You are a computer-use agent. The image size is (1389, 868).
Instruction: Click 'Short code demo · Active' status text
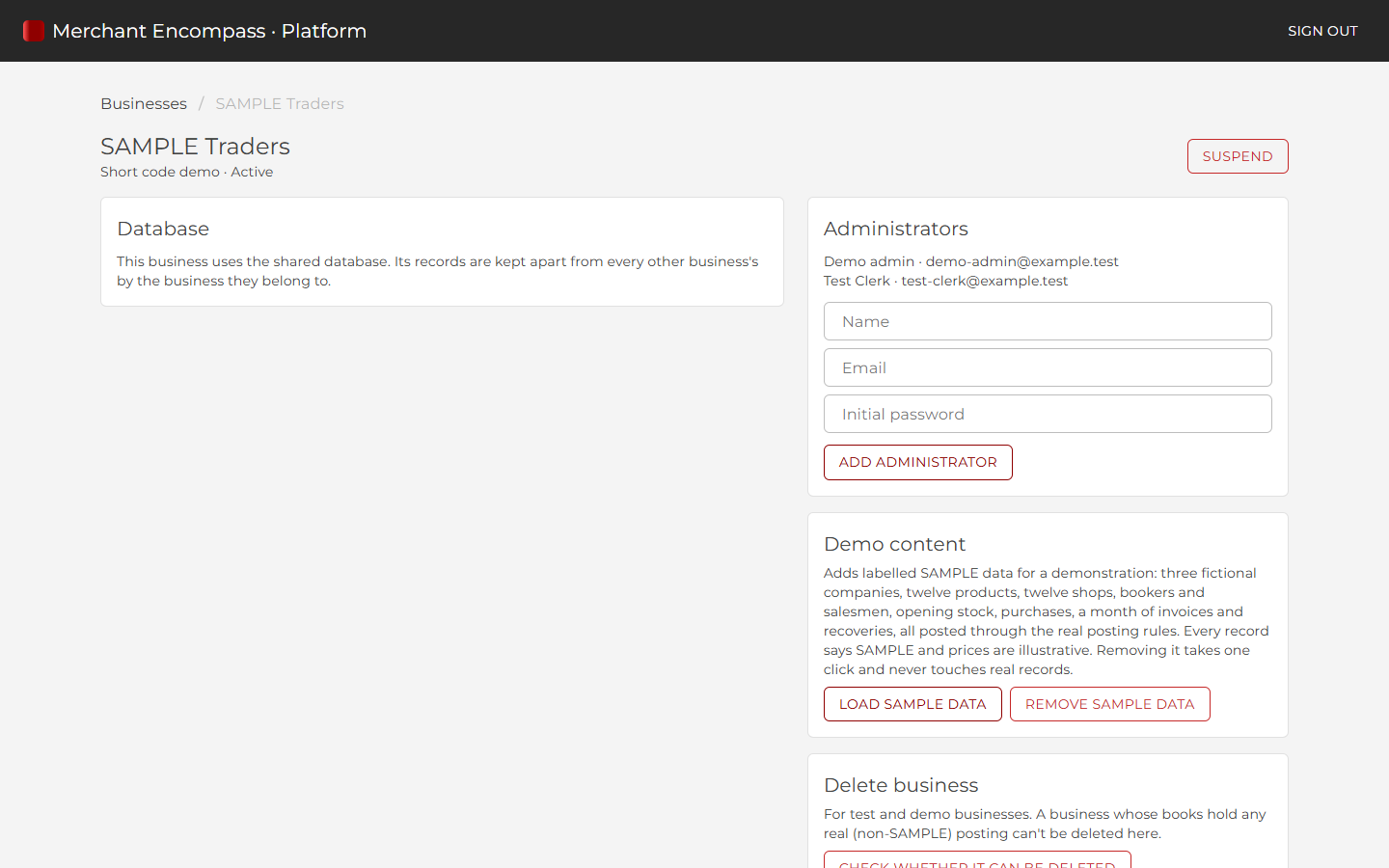[187, 172]
